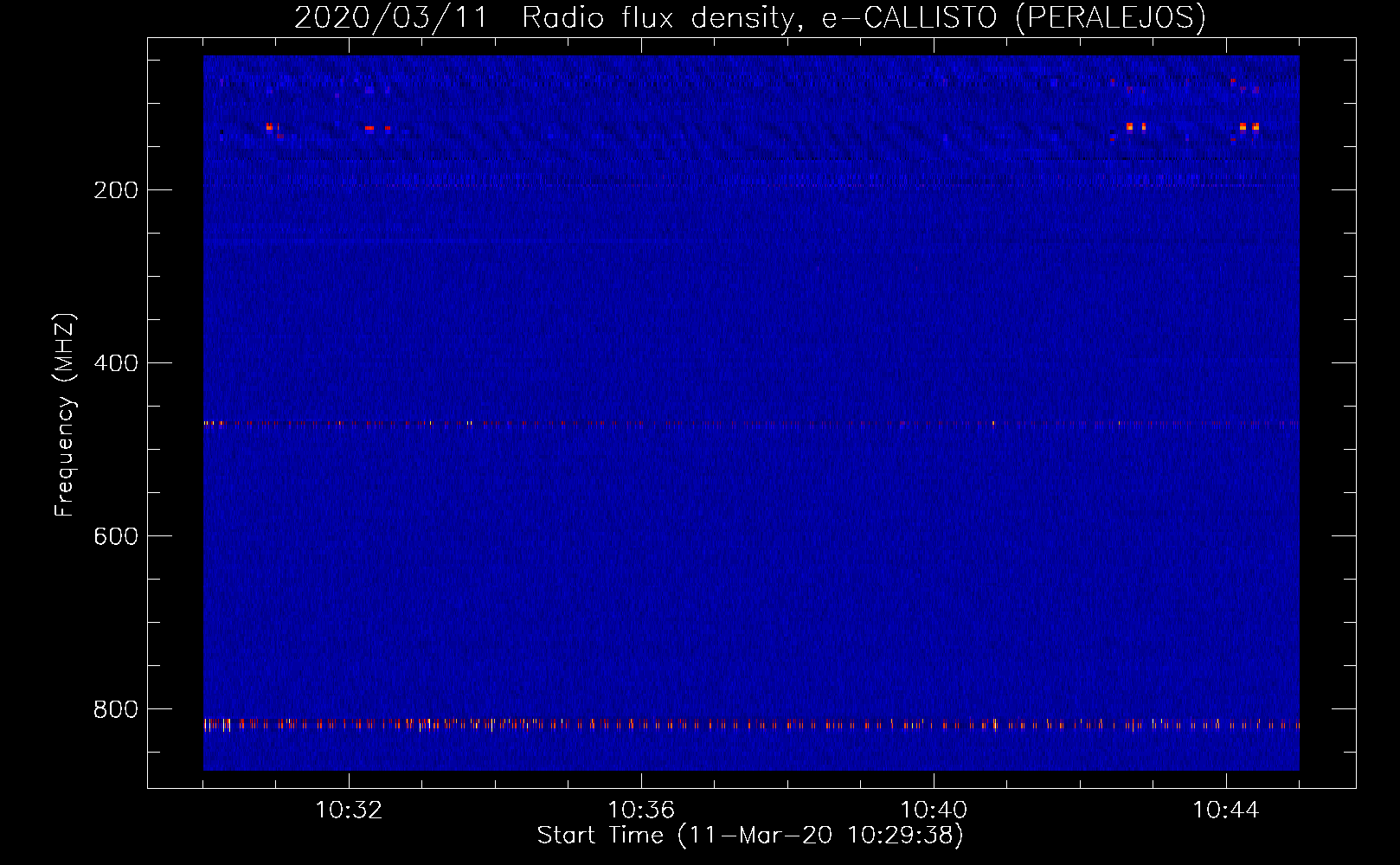This screenshot has width=1400, height=865.
Task: Click the 10:44 time tick label
Action: pyautogui.click(x=1226, y=811)
